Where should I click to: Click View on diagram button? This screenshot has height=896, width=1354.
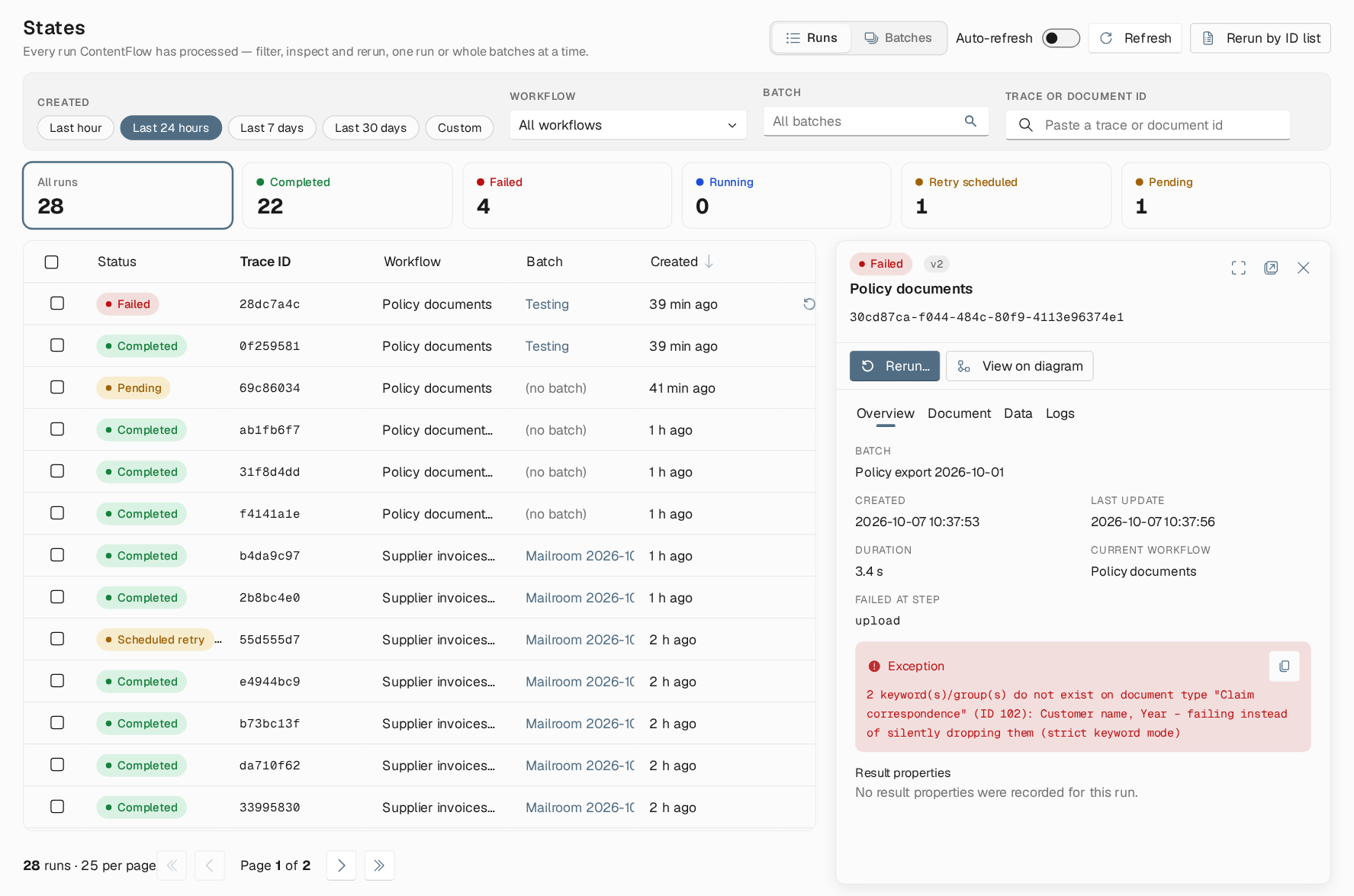(1020, 366)
